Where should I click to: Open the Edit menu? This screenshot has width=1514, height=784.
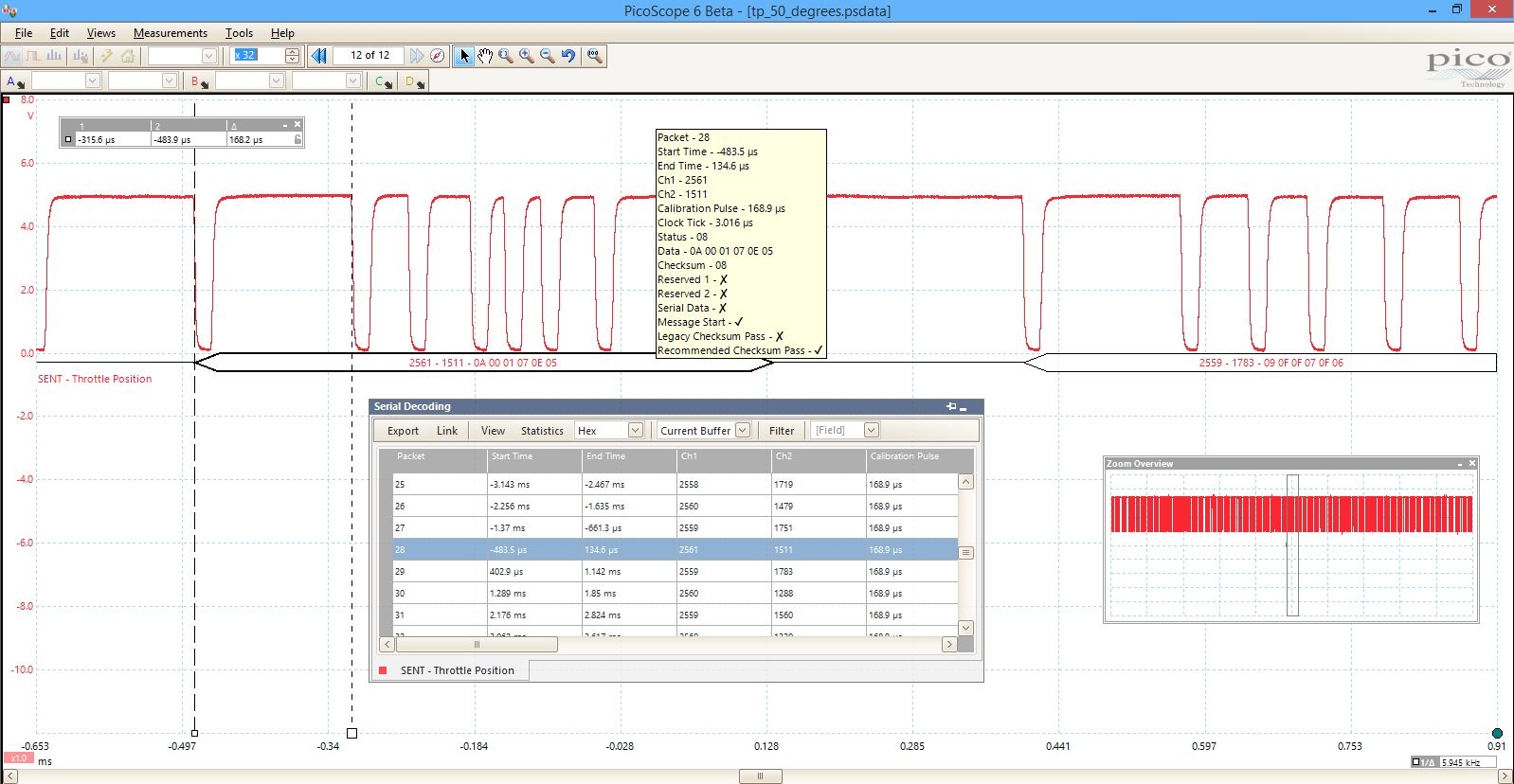(60, 32)
